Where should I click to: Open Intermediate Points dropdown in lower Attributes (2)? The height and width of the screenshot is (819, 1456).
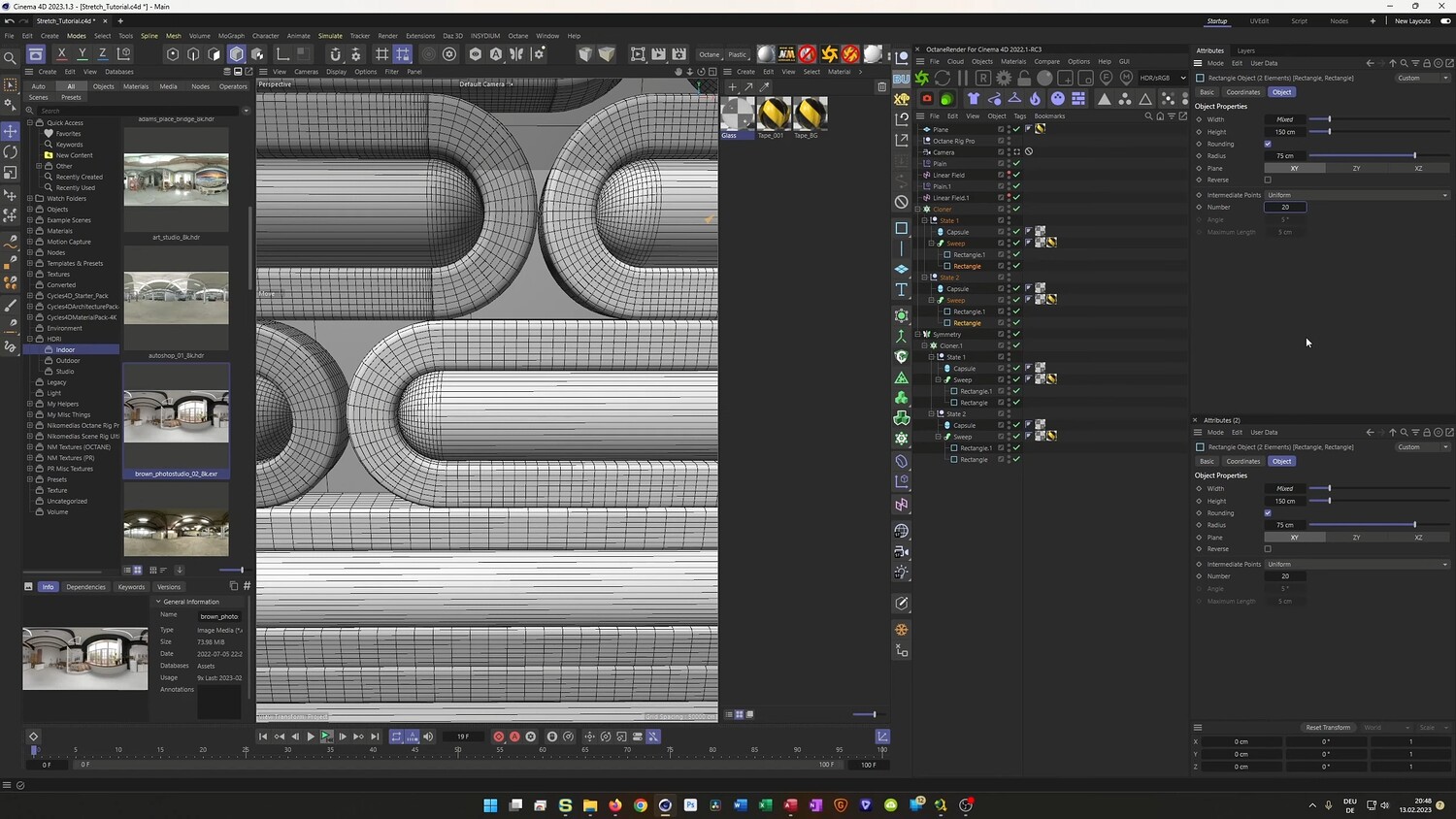click(1357, 564)
